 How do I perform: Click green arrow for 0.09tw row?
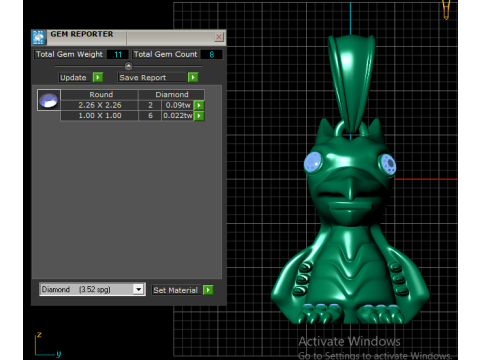pyautogui.click(x=199, y=105)
